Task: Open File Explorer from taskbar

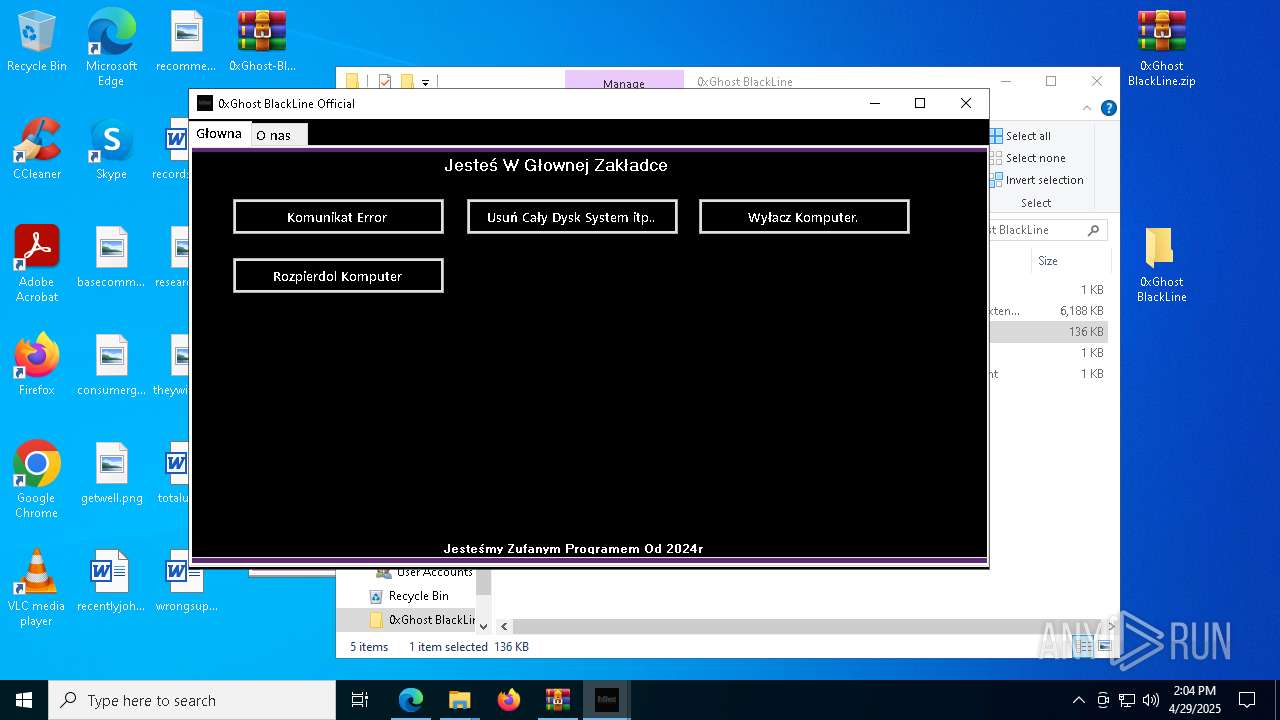Action: [x=460, y=700]
